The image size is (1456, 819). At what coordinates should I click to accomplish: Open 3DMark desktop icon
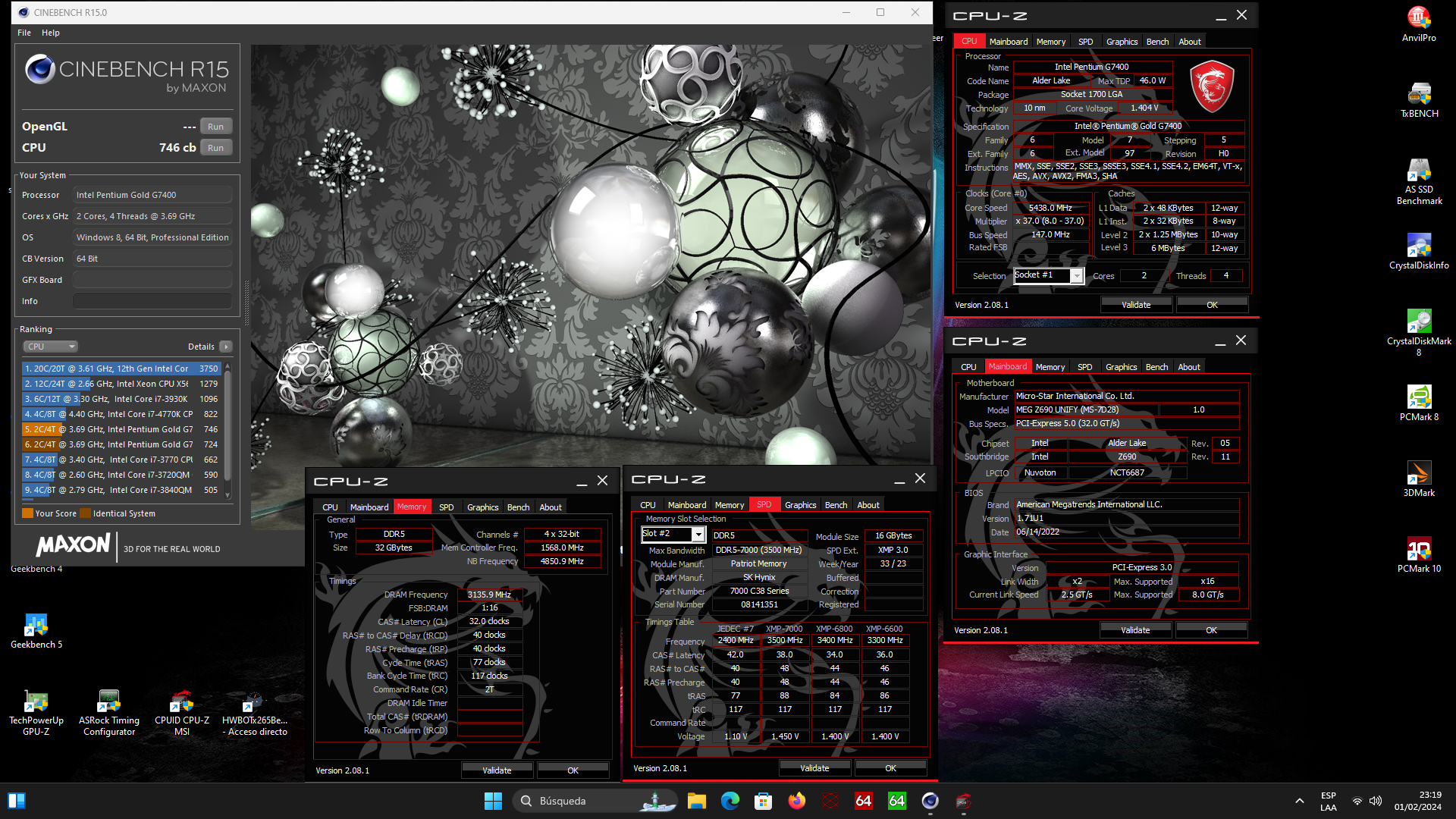1418,479
